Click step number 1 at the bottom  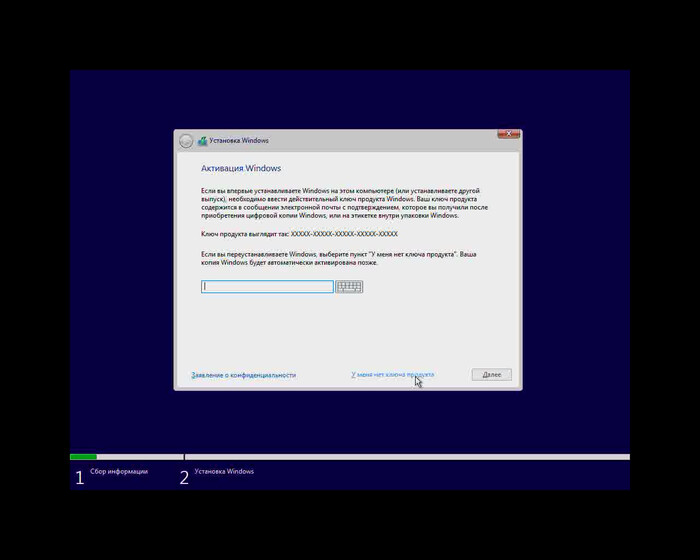point(80,478)
